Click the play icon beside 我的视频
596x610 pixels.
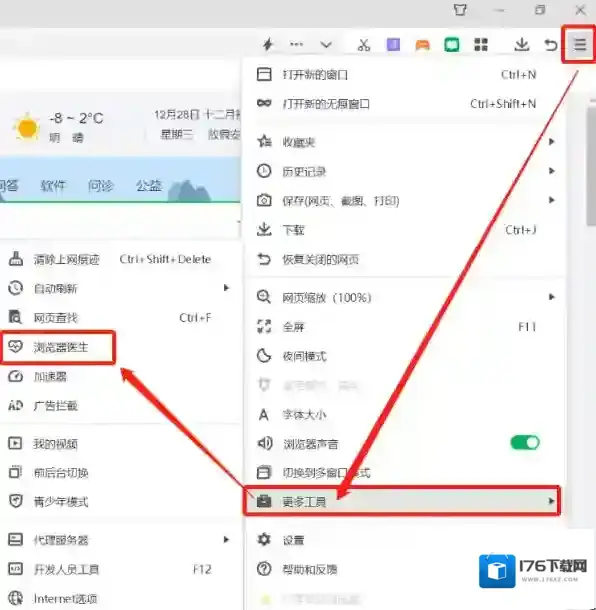click(x=15, y=443)
